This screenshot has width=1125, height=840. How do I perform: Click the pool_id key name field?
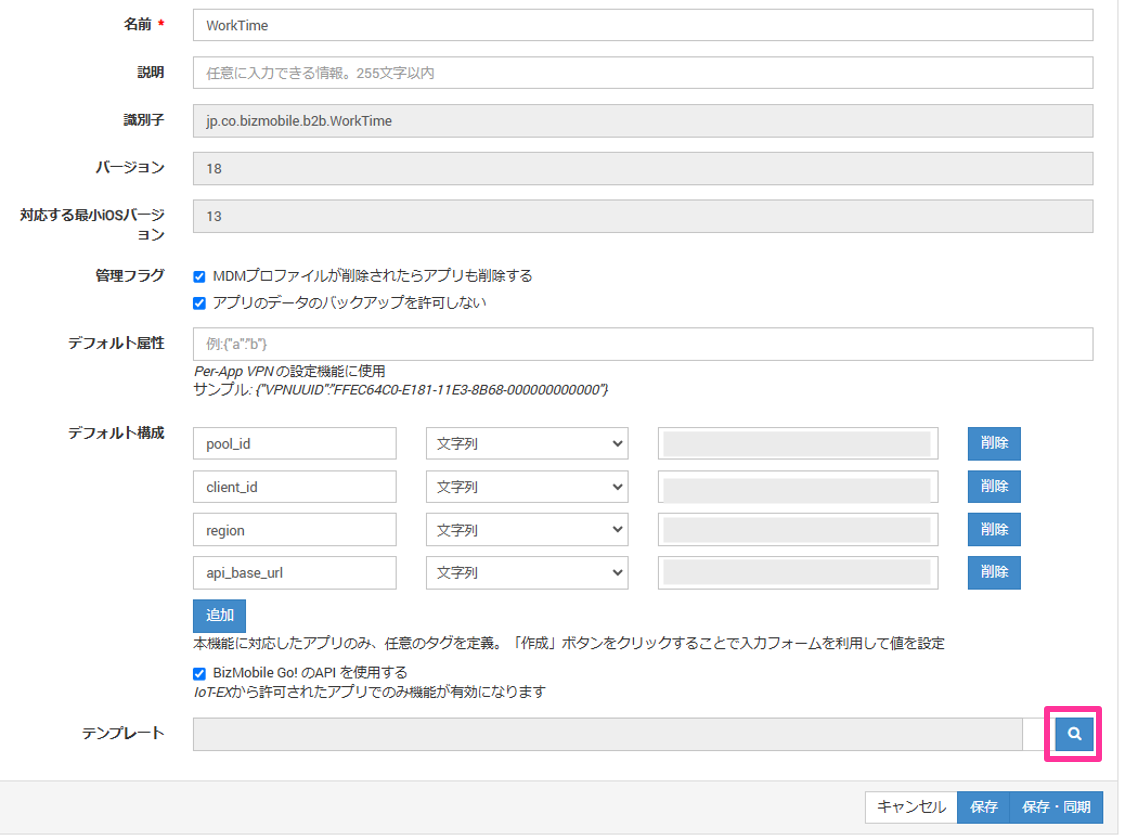pos(295,444)
